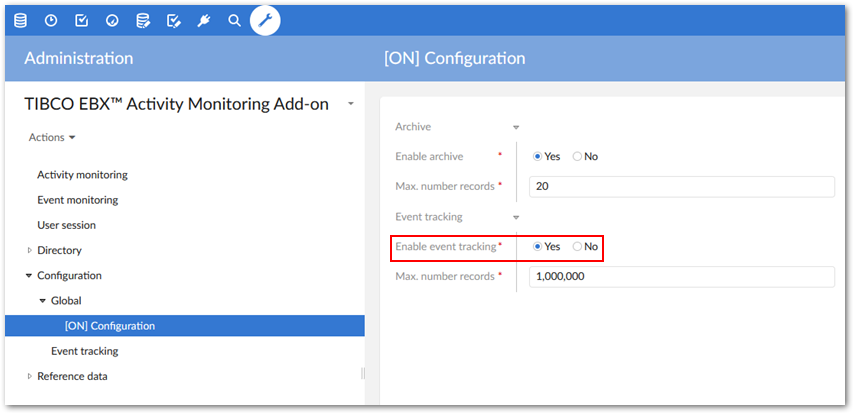Click the checkbox-with-pencil icon in toolbar
The height and width of the screenshot is (414, 854).
174,20
